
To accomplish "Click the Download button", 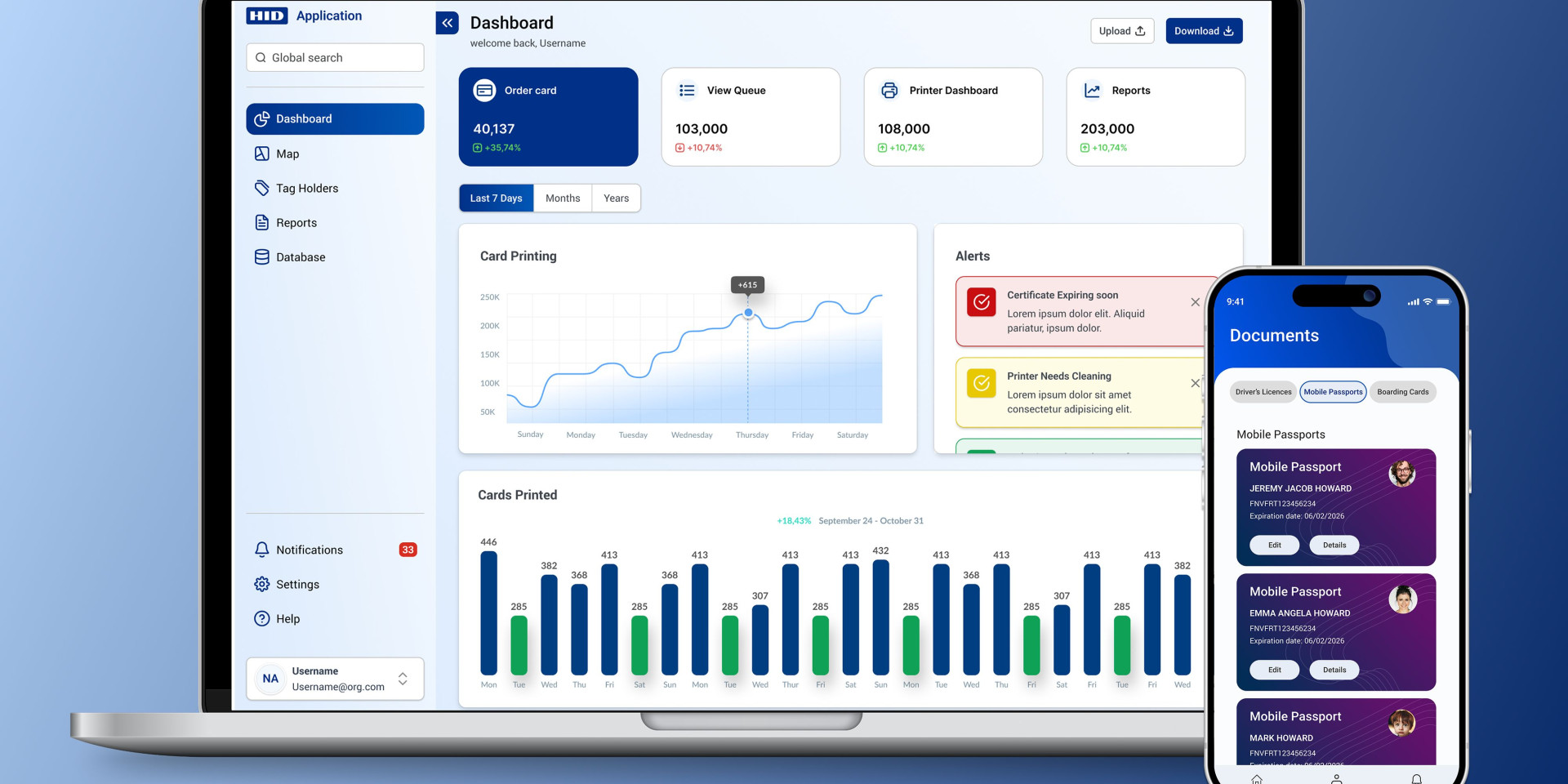I will tap(1203, 31).
